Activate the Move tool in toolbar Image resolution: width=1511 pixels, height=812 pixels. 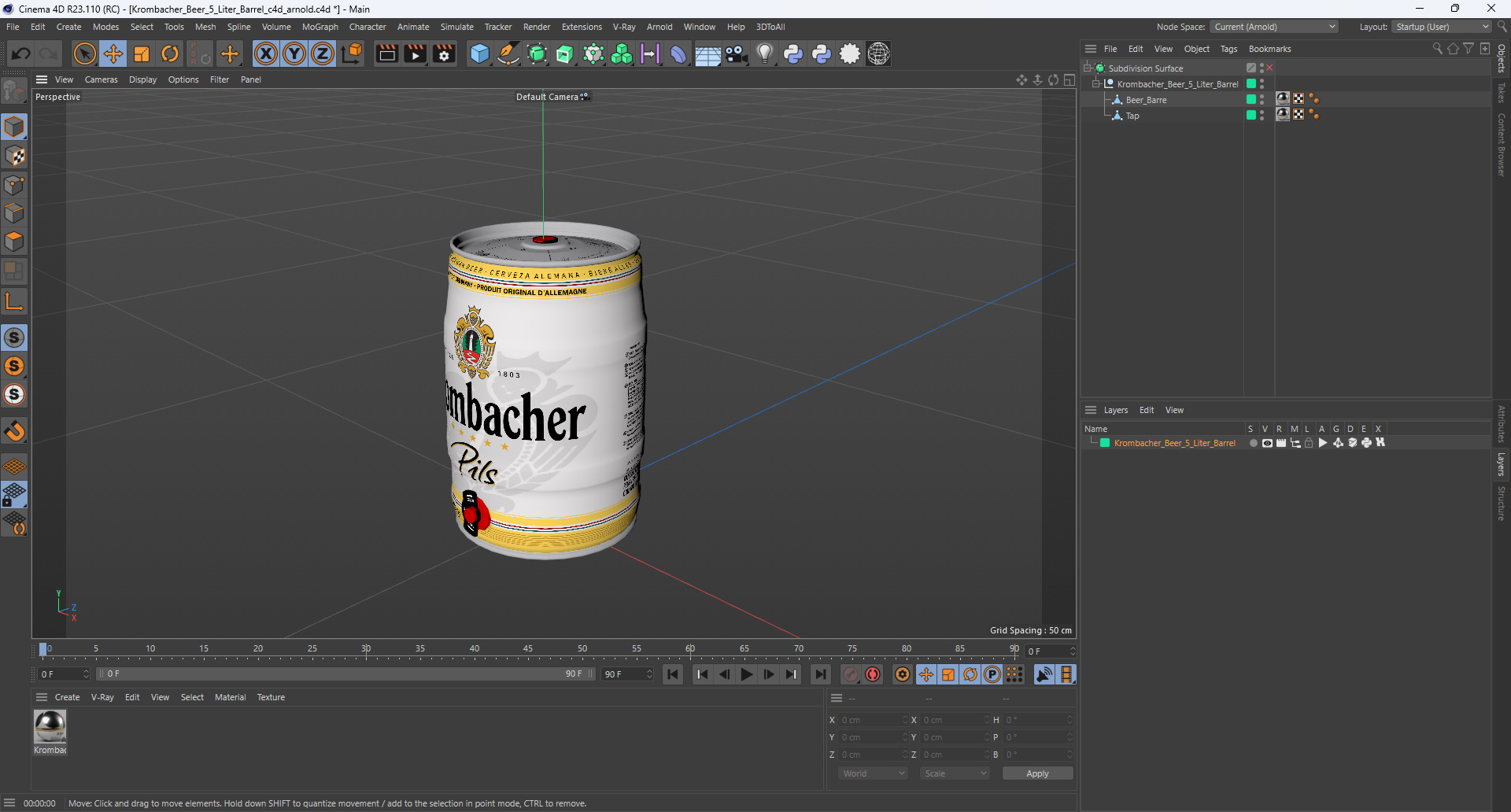(113, 54)
